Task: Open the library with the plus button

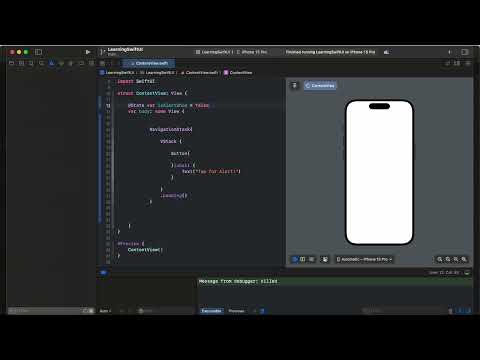Action: tap(449, 52)
